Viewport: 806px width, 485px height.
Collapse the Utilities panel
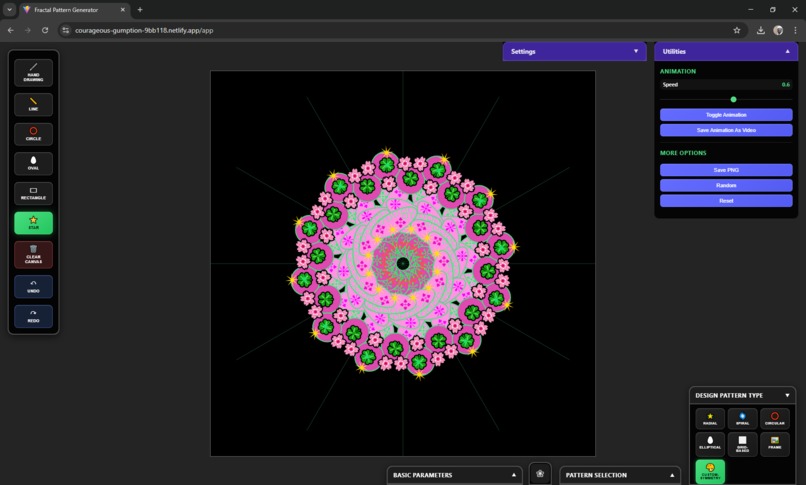tap(726, 51)
